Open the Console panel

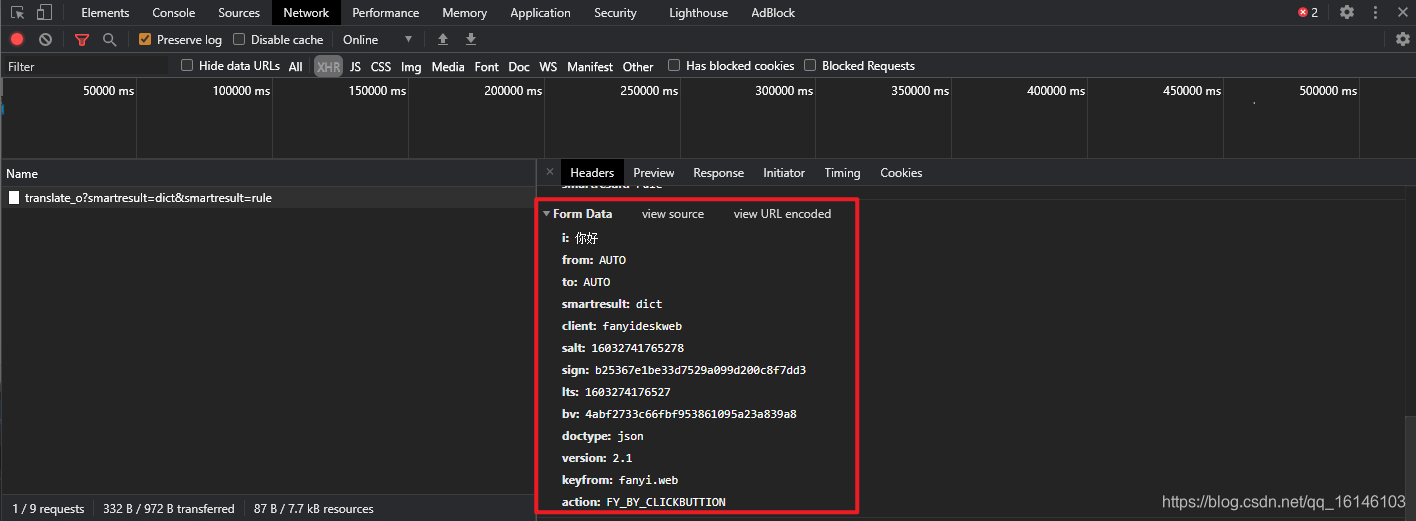174,12
